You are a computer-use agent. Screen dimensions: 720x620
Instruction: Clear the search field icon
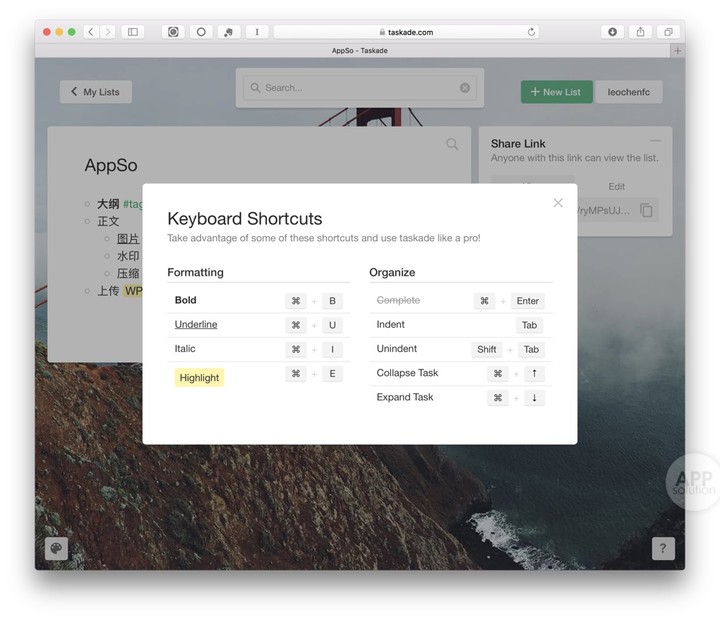465,88
